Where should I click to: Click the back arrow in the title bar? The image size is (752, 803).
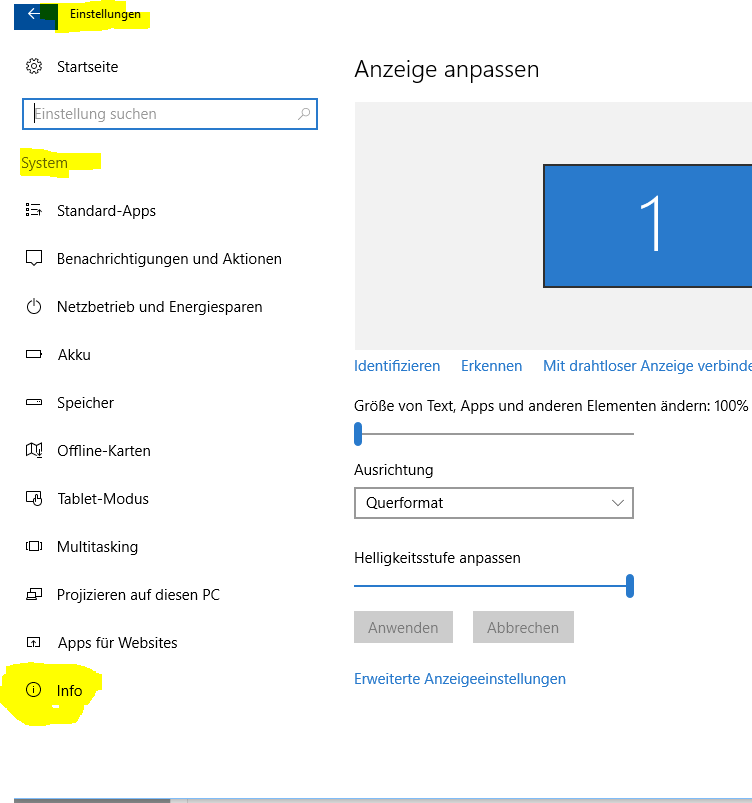[x=34, y=14]
